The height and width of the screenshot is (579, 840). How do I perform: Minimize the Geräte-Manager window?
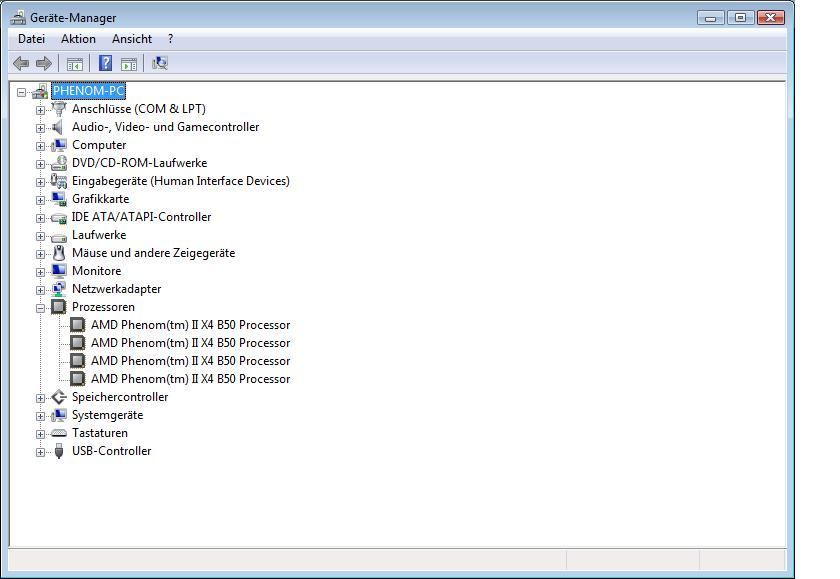coord(711,18)
